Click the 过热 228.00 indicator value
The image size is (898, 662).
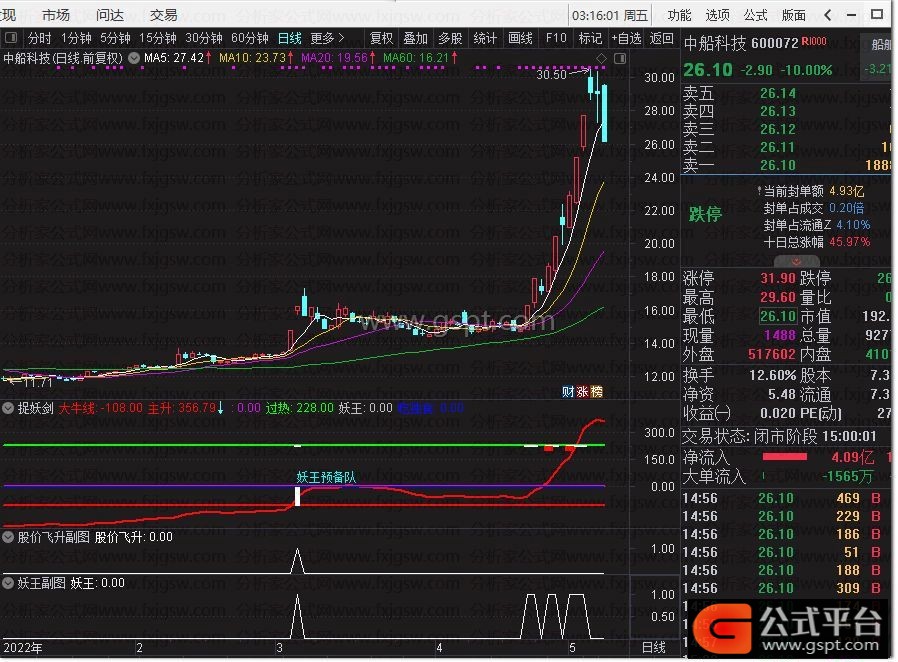click(300, 408)
